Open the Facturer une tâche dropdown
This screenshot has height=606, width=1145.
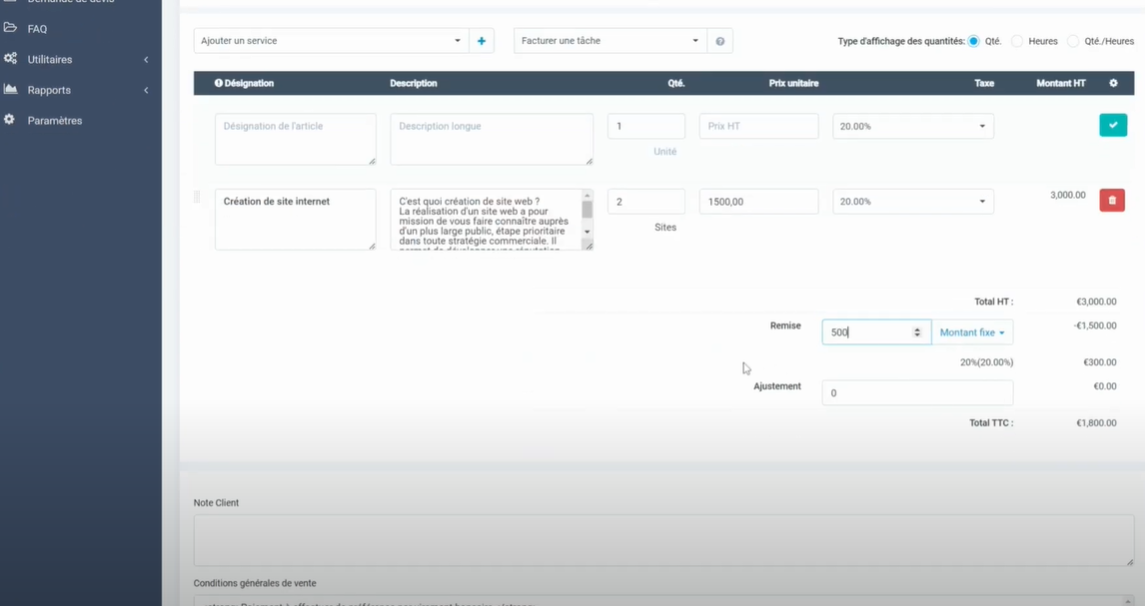[x=610, y=41]
